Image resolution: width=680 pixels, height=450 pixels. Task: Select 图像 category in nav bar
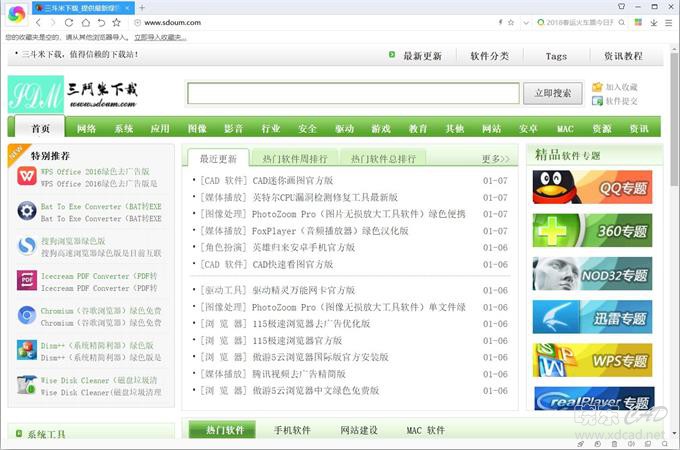197,129
